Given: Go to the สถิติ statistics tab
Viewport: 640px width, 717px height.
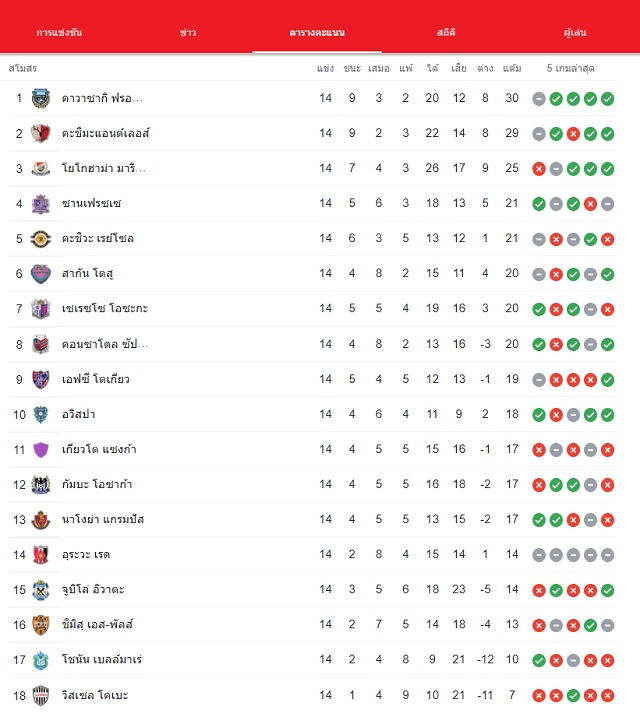Looking at the screenshot, I should [446, 32].
